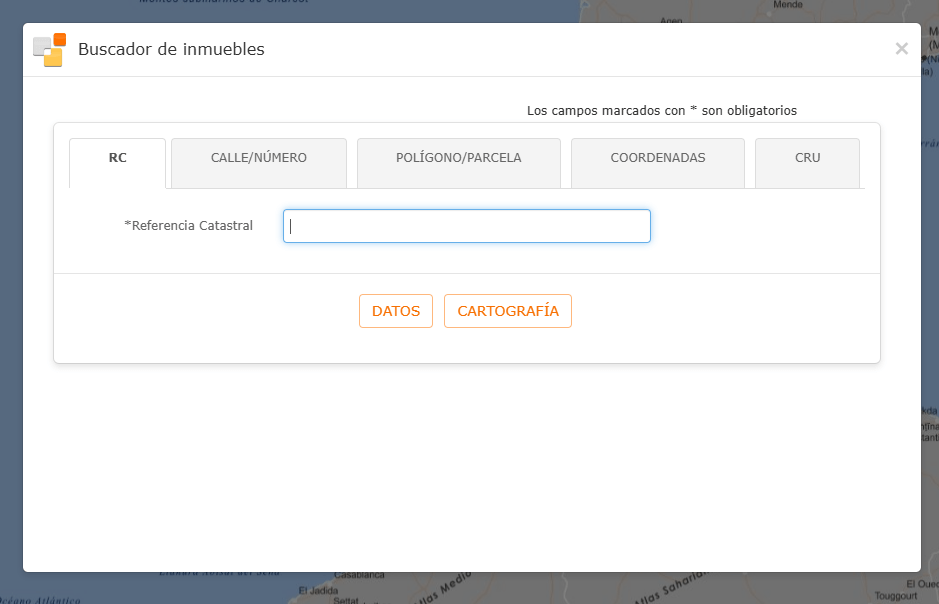Image resolution: width=939 pixels, height=604 pixels.
Task: Switch to the COORDENADAS tab
Action: coord(657,157)
